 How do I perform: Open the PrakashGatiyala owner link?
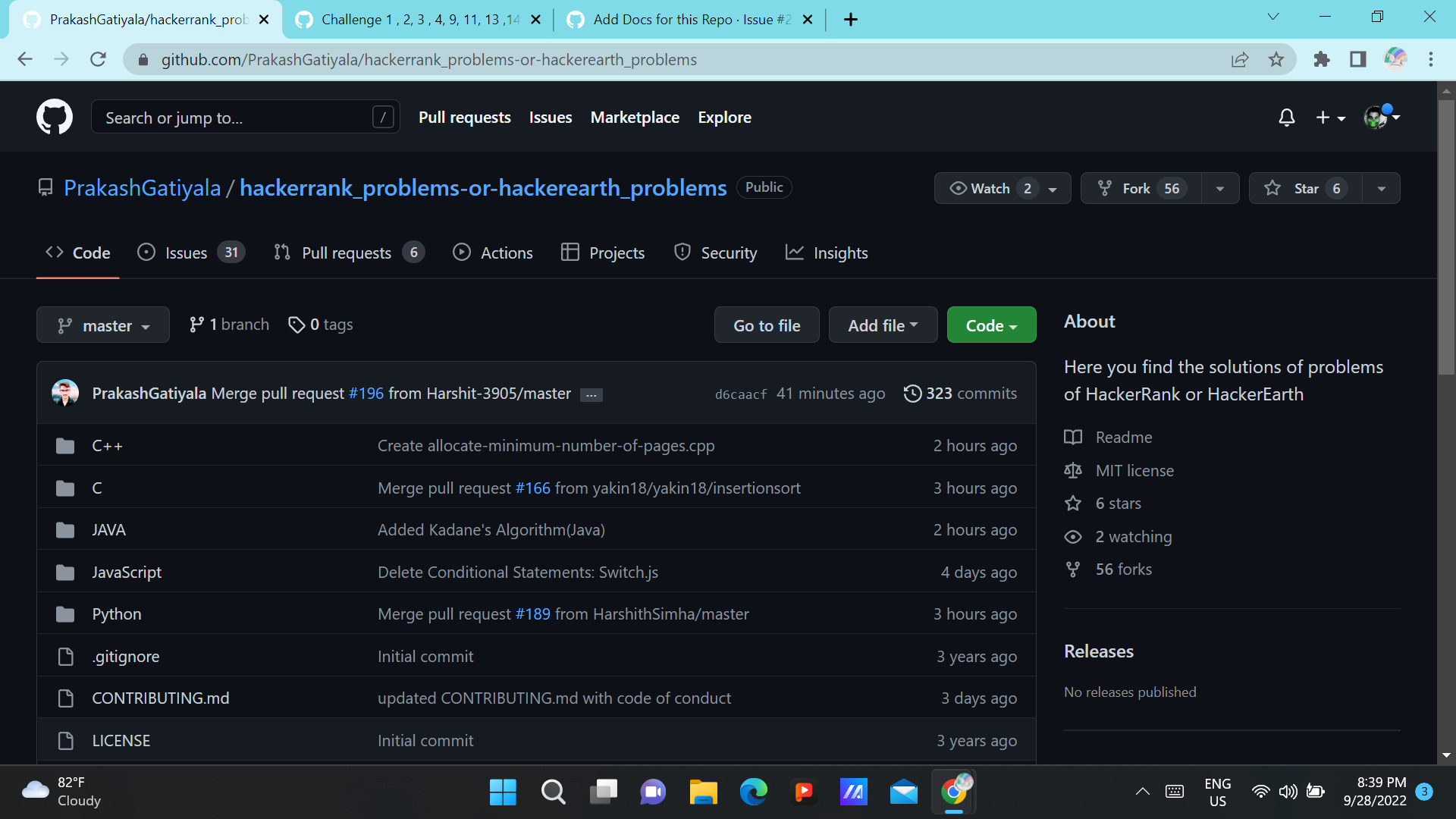click(142, 188)
